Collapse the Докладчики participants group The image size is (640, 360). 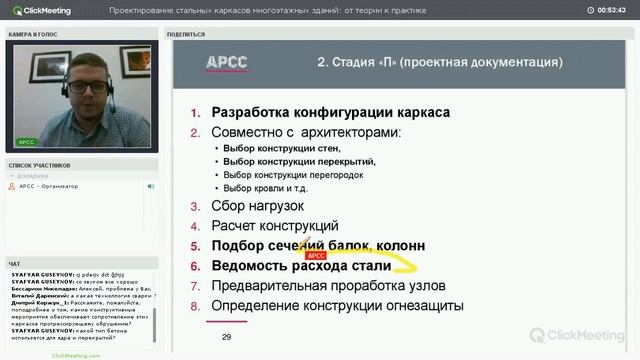(x=12, y=176)
